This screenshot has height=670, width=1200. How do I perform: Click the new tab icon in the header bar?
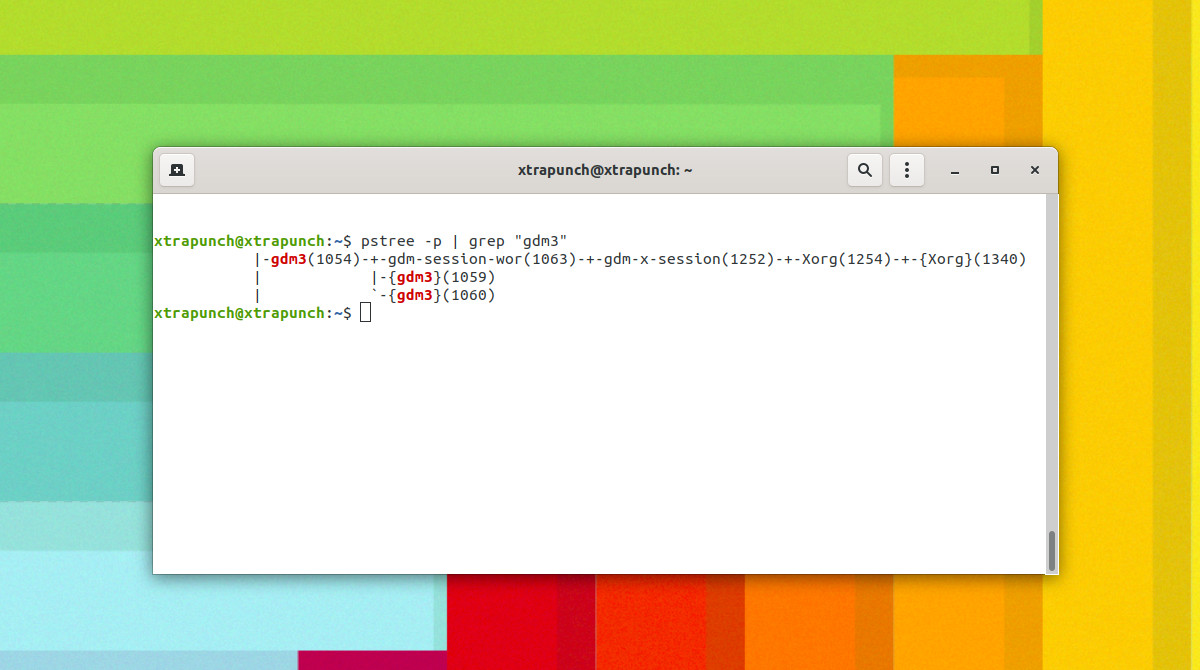[x=177, y=170]
